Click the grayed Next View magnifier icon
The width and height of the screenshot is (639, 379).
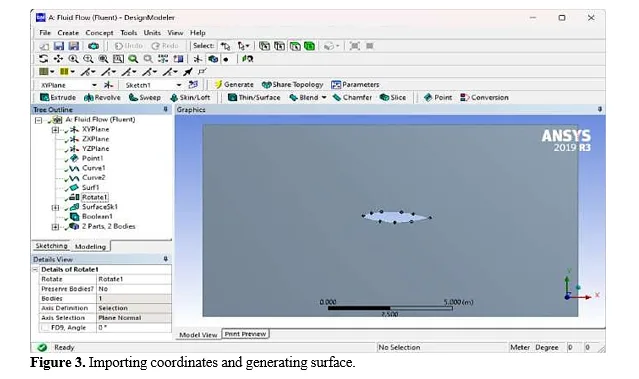pyautogui.click(x=148, y=59)
